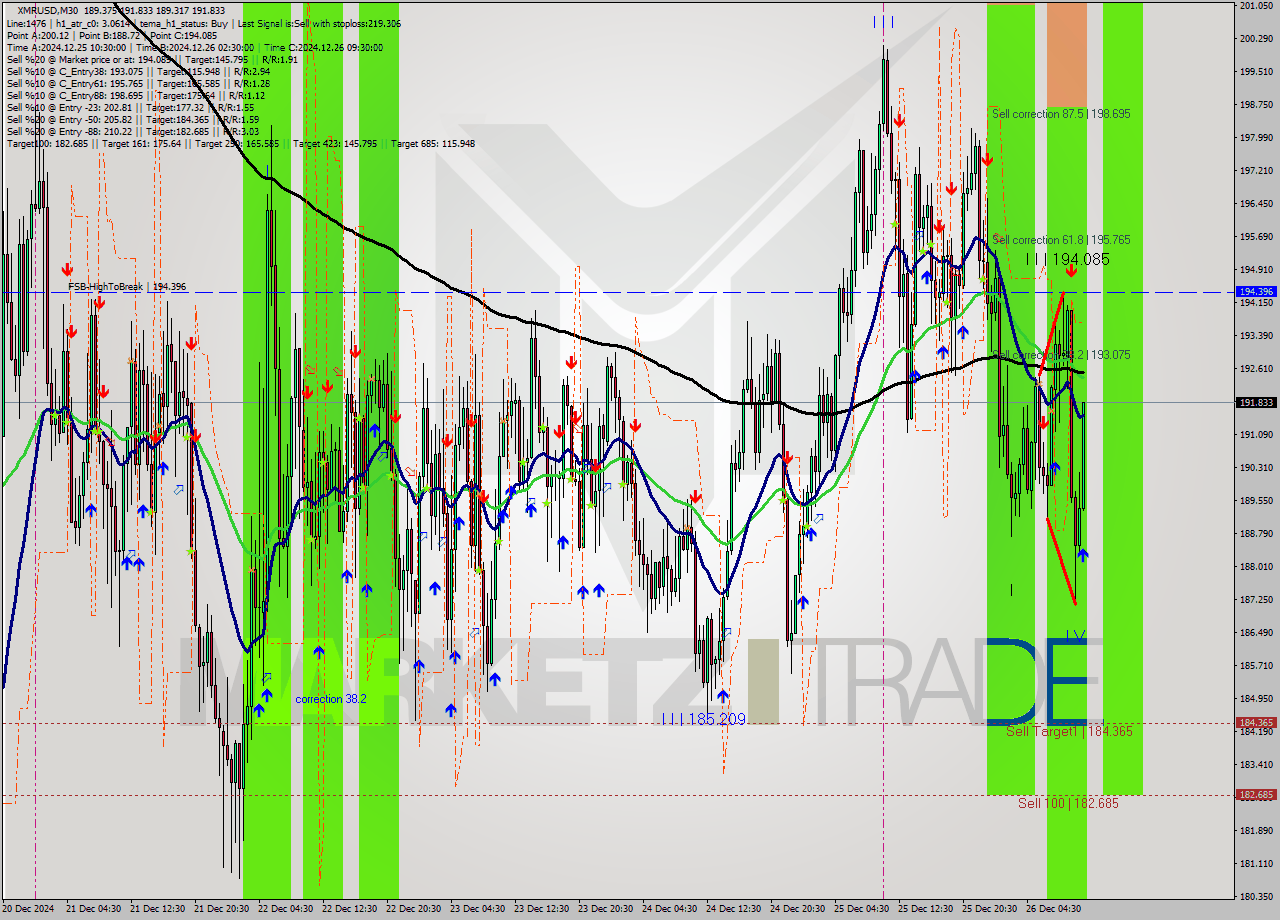Click the 192.61 price axis value

click(x=1256, y=368)
